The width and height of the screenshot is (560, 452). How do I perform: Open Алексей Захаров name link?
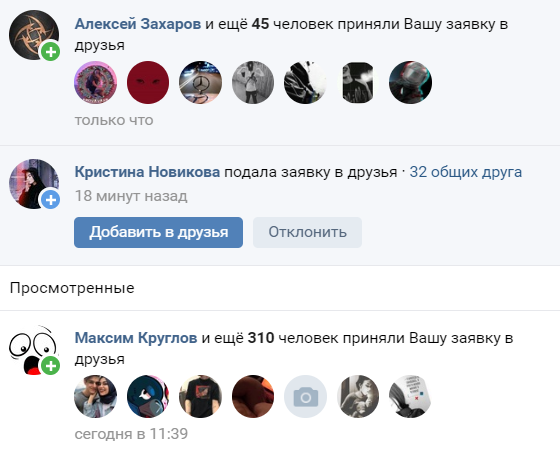(138, 24)
